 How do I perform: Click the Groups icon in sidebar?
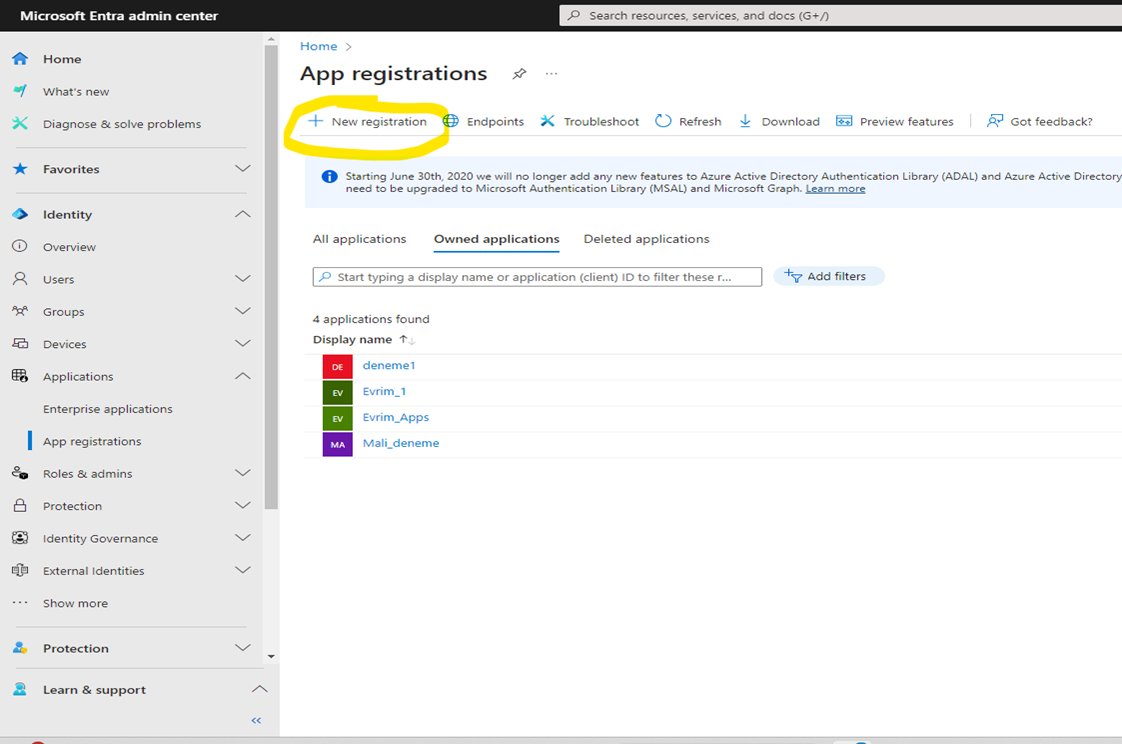click(x=20, y=311)
